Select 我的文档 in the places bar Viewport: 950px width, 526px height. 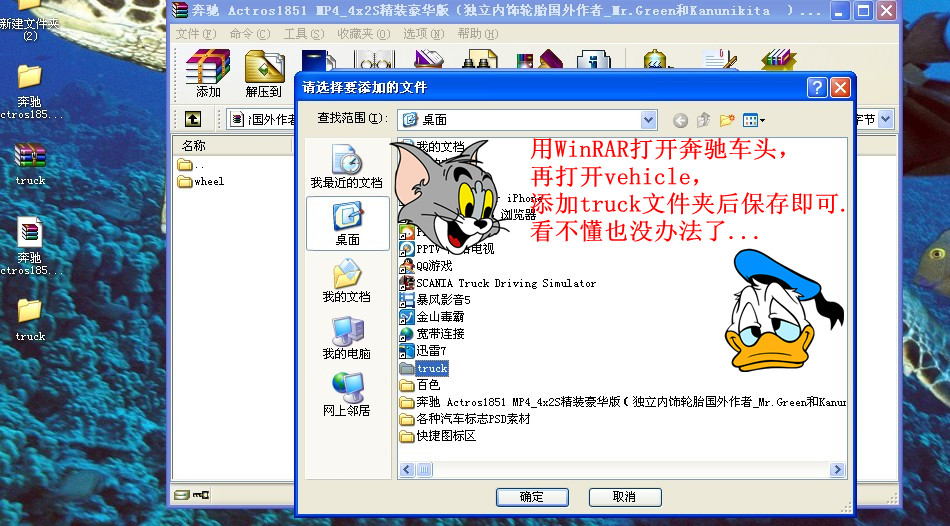click(347, 280)
